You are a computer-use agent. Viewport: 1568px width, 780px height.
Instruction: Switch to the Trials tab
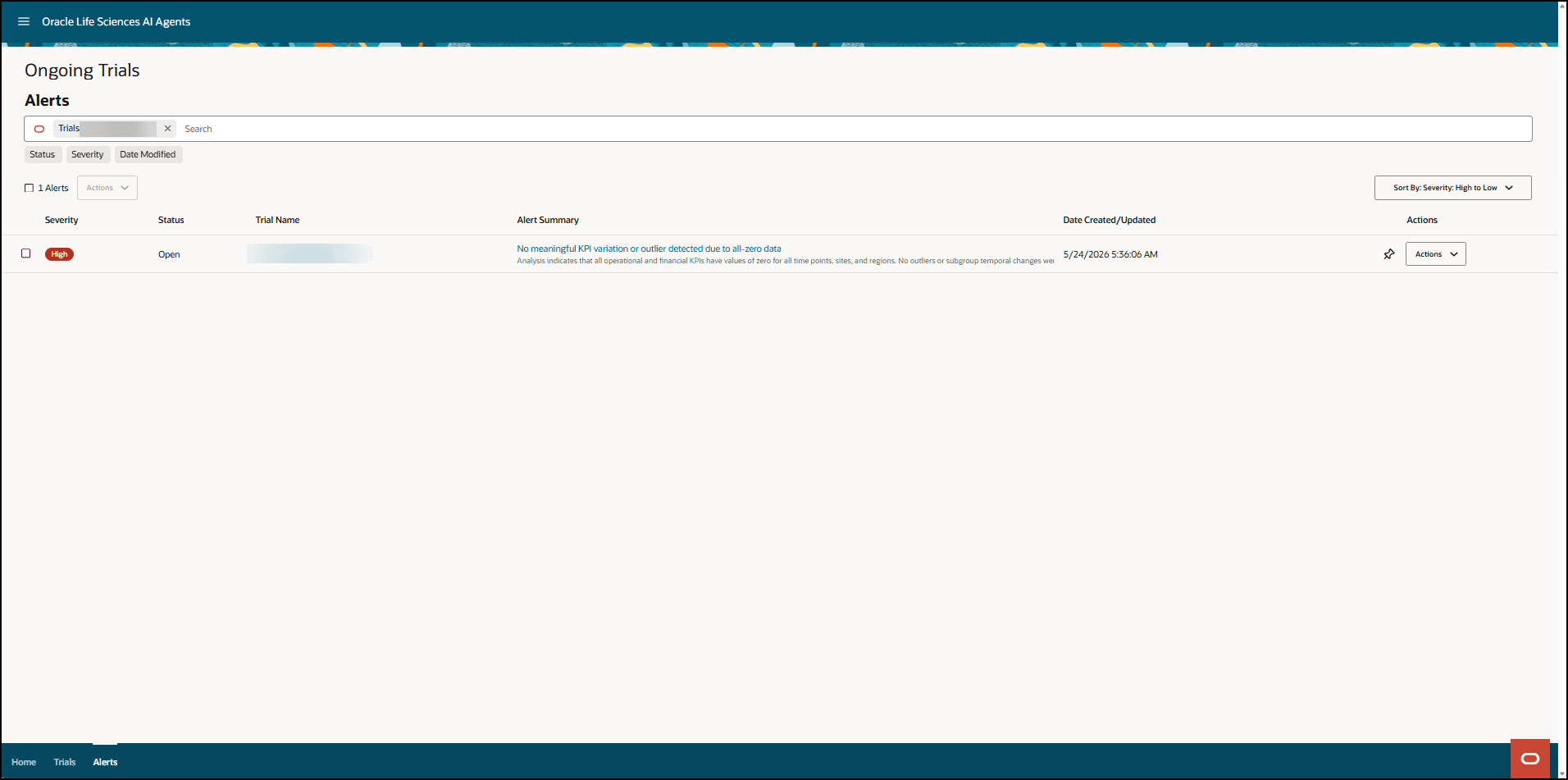tap(65, 762)
